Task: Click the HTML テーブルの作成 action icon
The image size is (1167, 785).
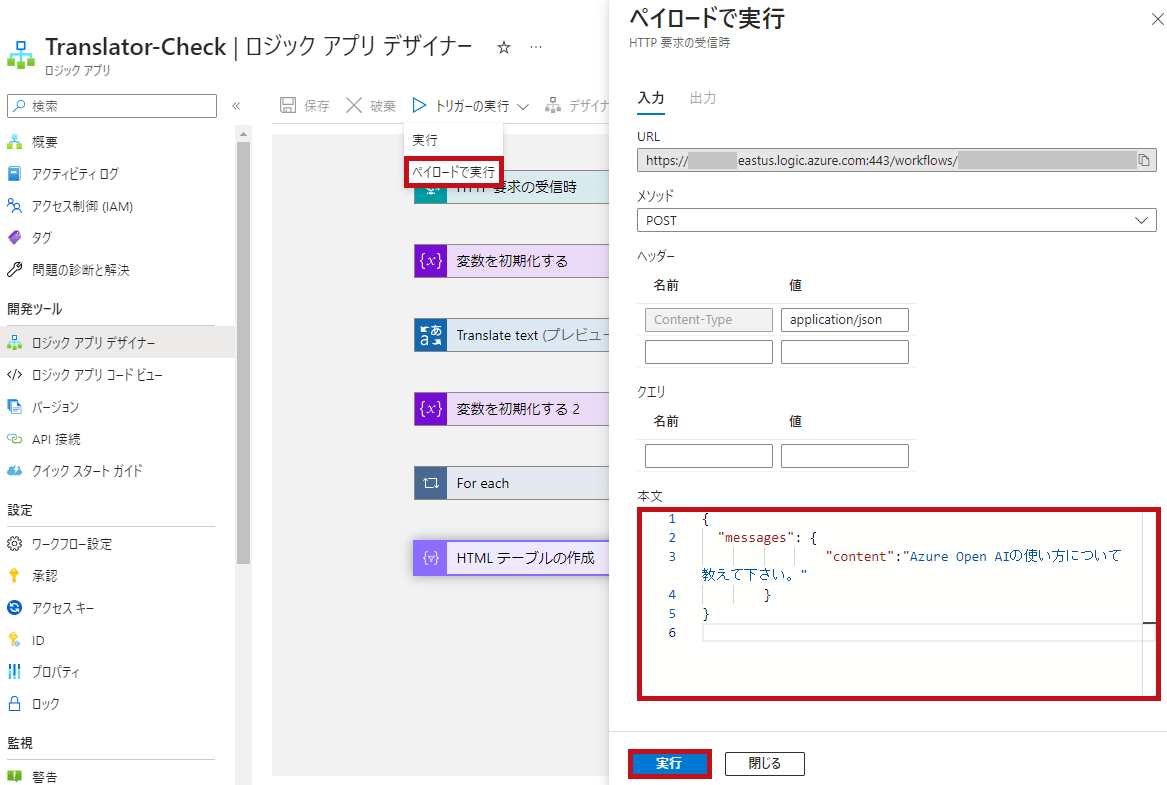Action: tap(431, 557)
